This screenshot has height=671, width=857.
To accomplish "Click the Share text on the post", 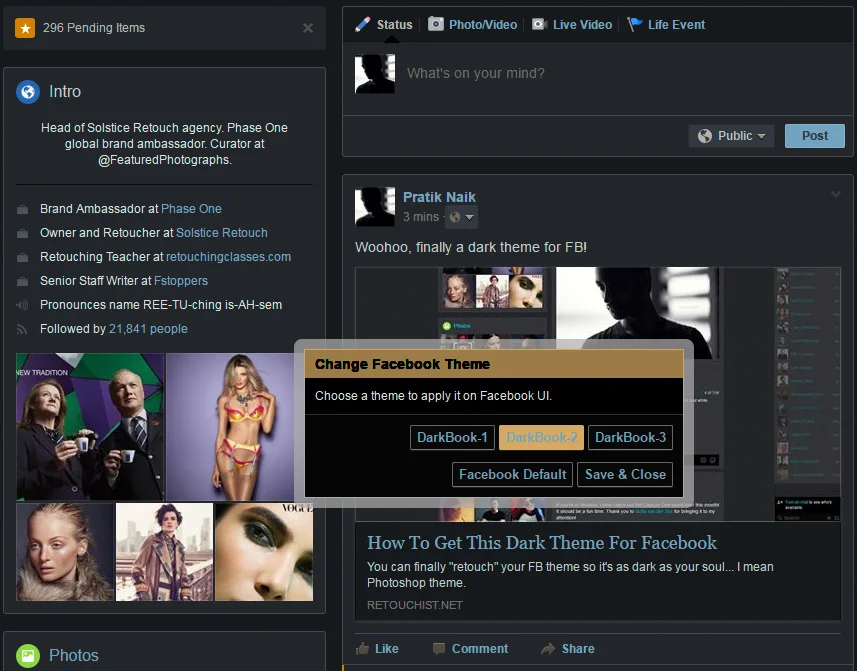I will pyautogui.click(x=578, y=649).
